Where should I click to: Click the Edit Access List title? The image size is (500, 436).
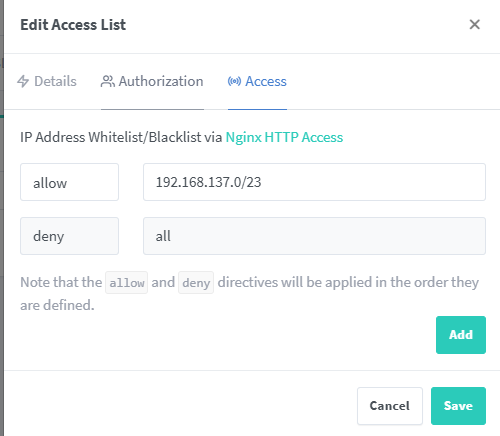tap(73, 25)
